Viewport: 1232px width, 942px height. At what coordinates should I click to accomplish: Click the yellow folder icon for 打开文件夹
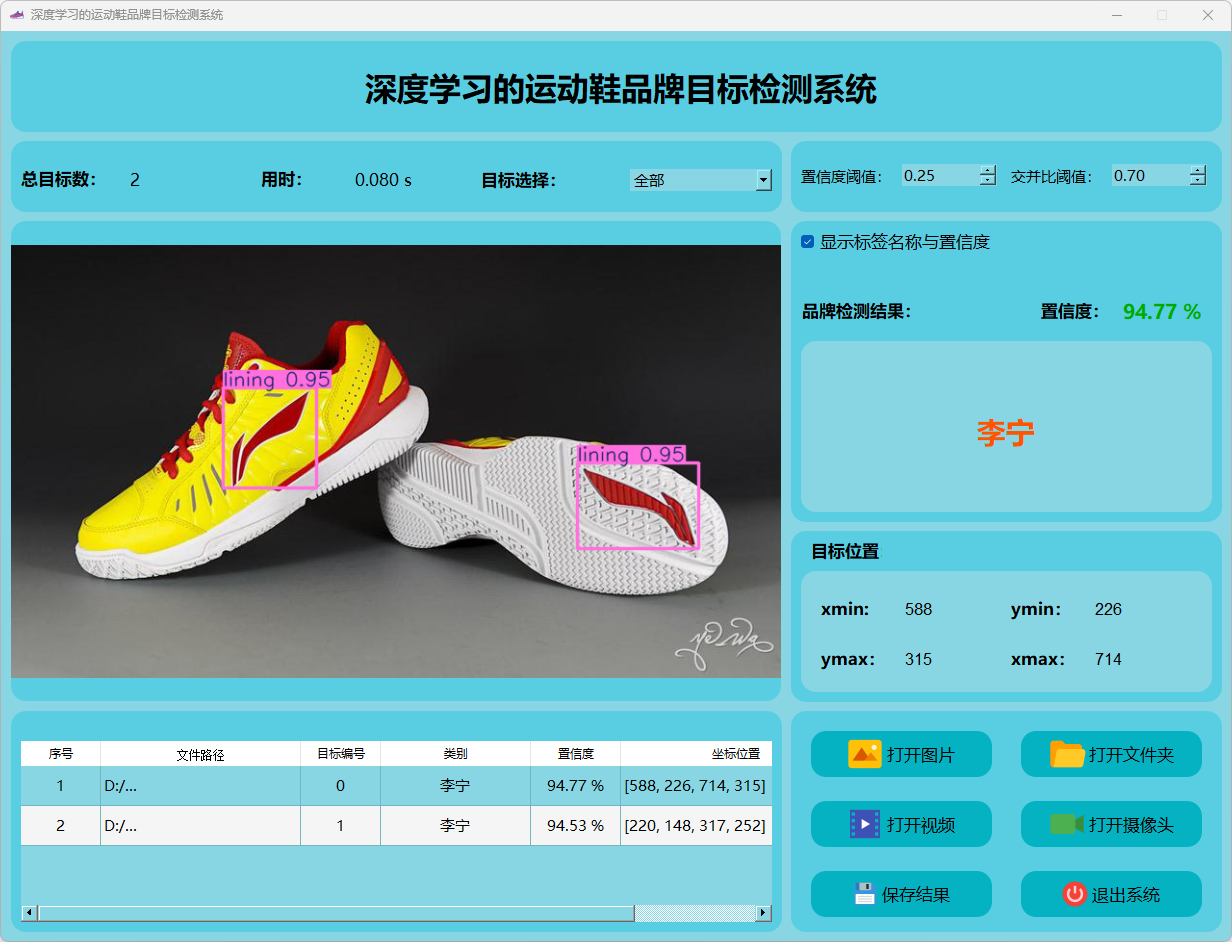point(1067,754)
